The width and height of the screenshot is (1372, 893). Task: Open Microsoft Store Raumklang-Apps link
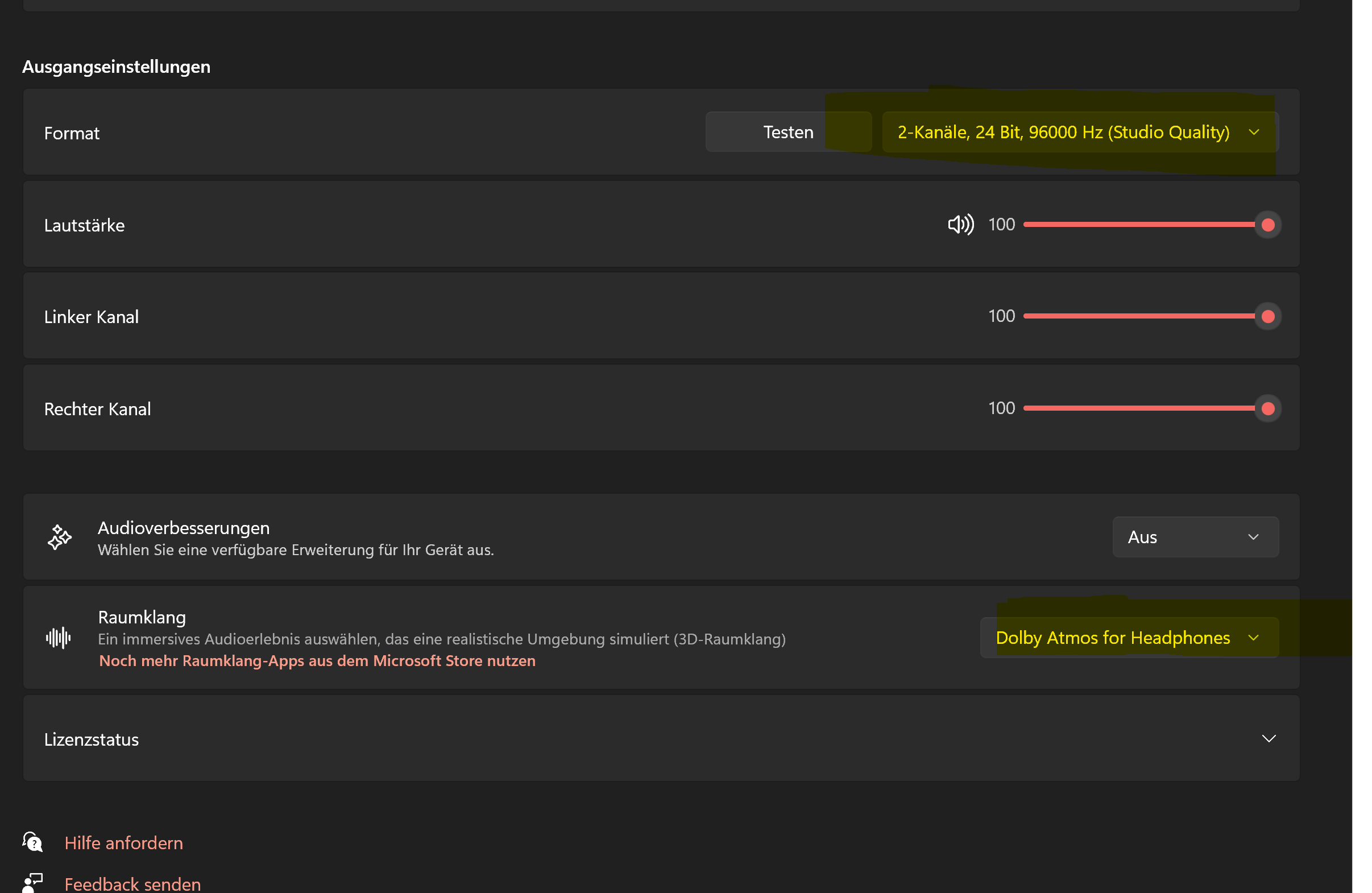pos(317,661)
